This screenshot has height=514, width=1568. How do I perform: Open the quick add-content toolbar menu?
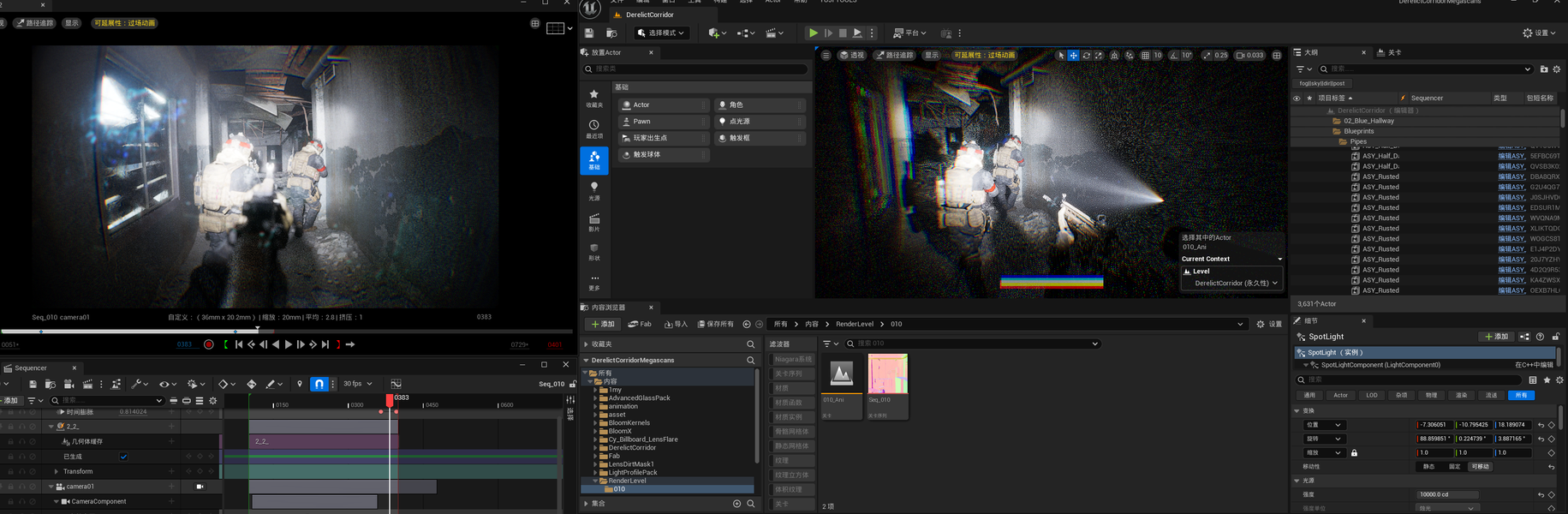click(718, 33)
